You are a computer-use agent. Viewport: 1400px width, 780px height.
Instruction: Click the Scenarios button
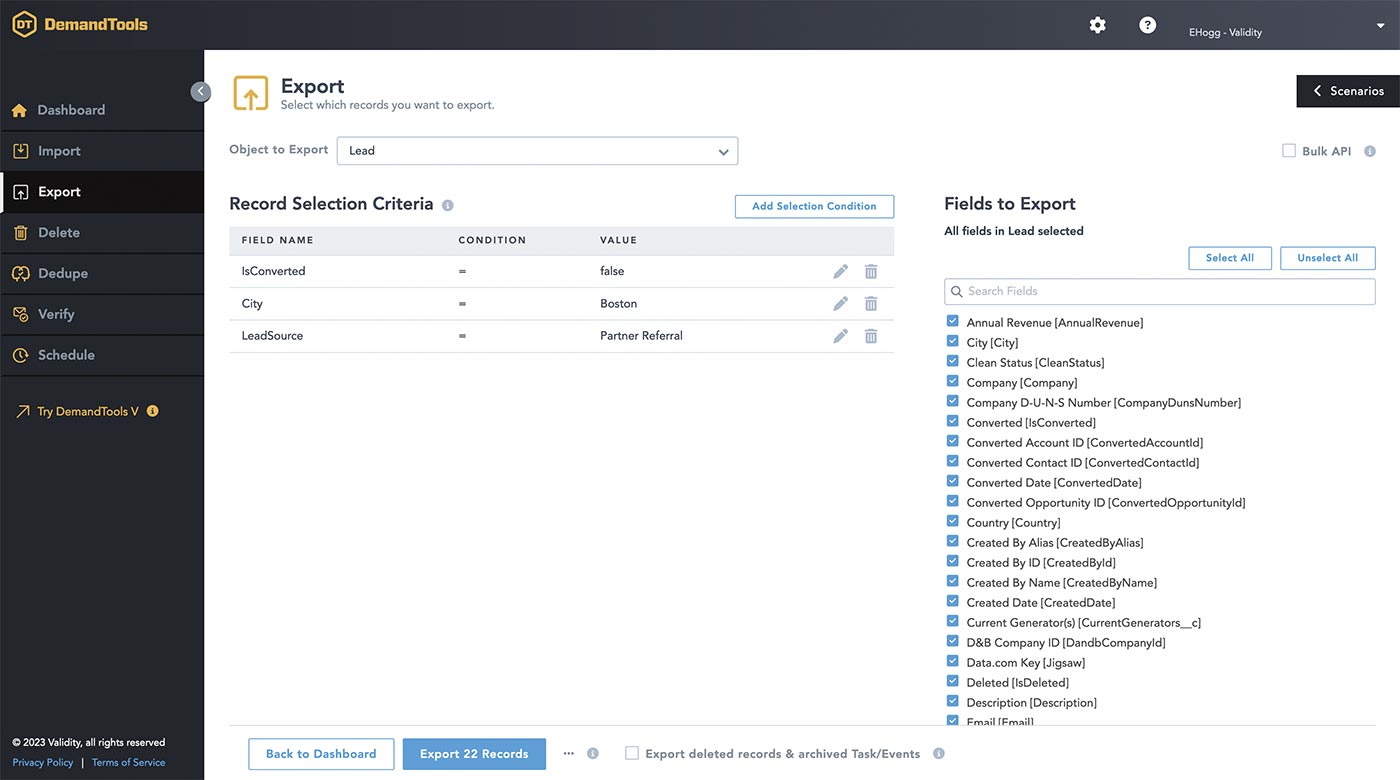[x=1348, y=91]
